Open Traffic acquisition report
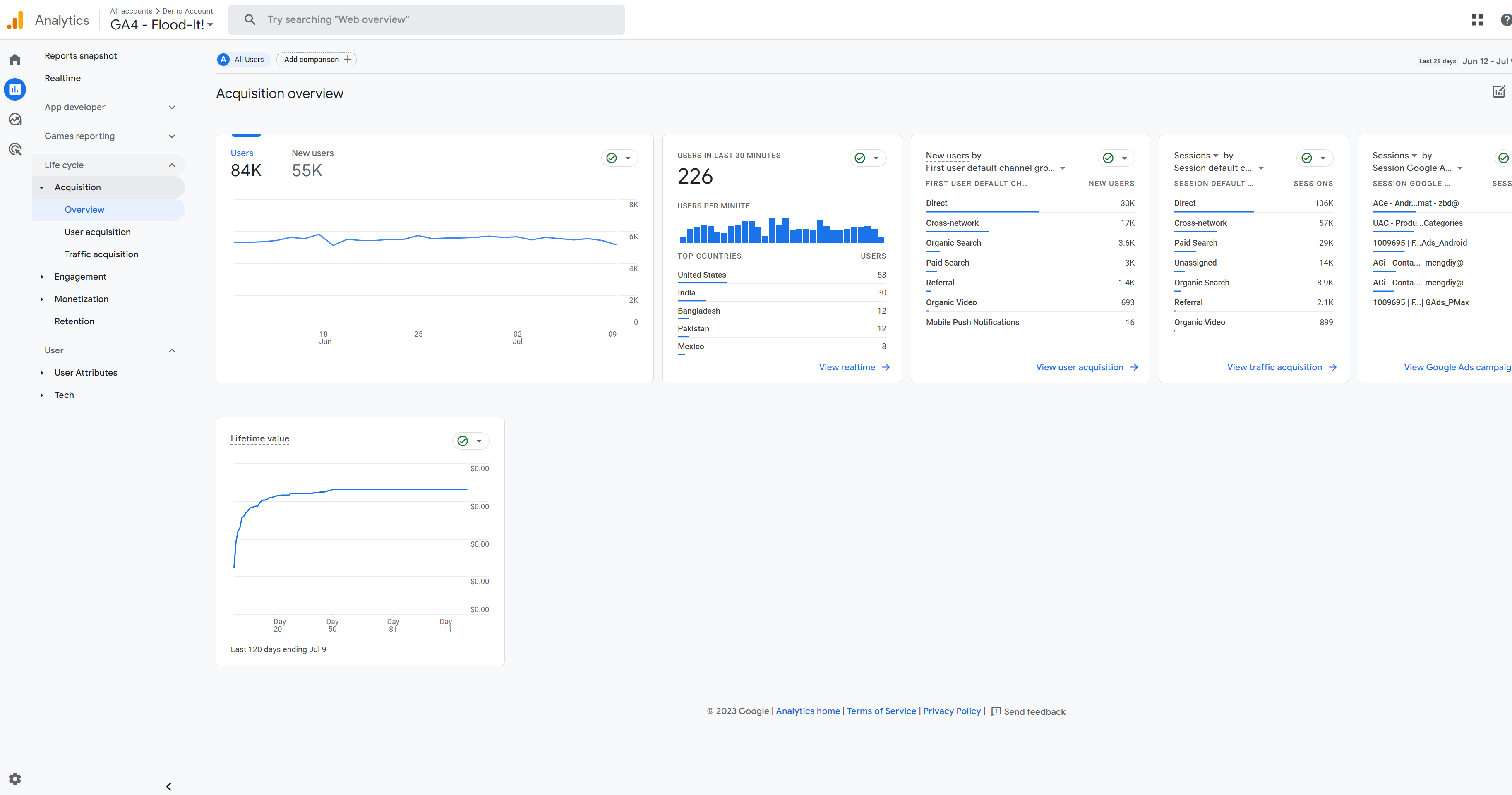This screenshot has height=795, width=1512. [101, 254]
